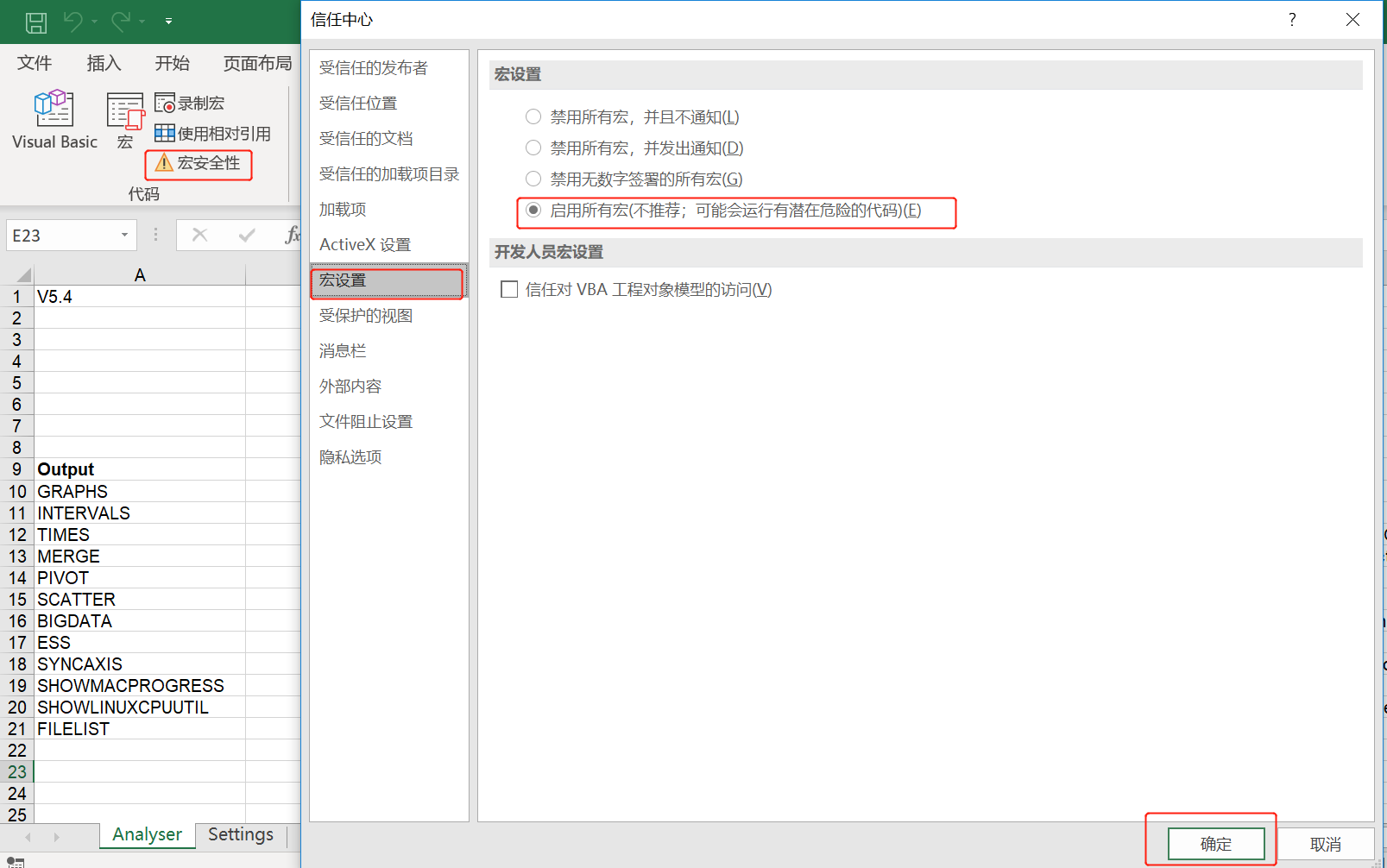Open the 文件 ribbon tab
This screenshot has width=1387, height=868.
point(35,63)
